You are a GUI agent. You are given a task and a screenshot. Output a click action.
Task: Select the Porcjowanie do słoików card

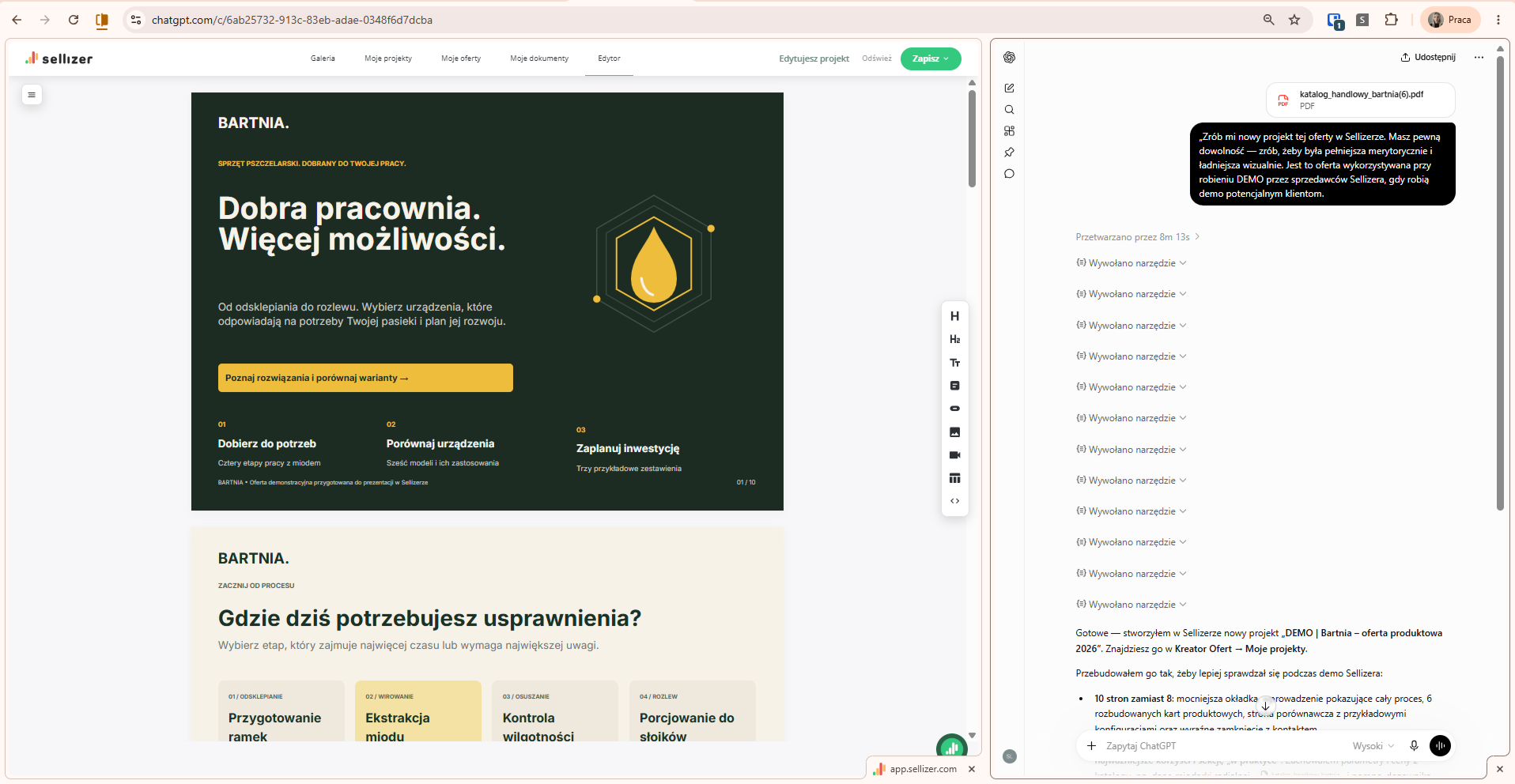(x=693, y=711)
